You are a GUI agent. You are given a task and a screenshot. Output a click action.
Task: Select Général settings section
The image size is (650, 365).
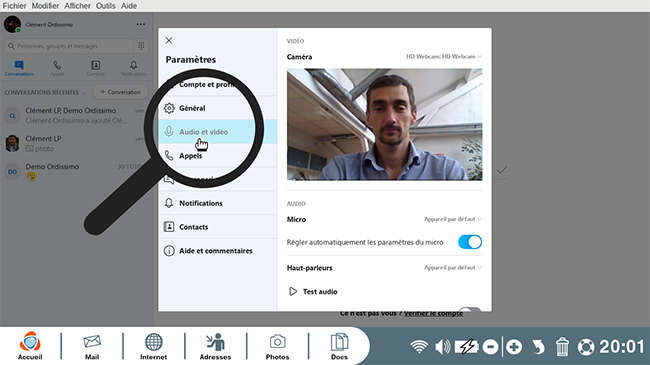click(x=218, y=108)
